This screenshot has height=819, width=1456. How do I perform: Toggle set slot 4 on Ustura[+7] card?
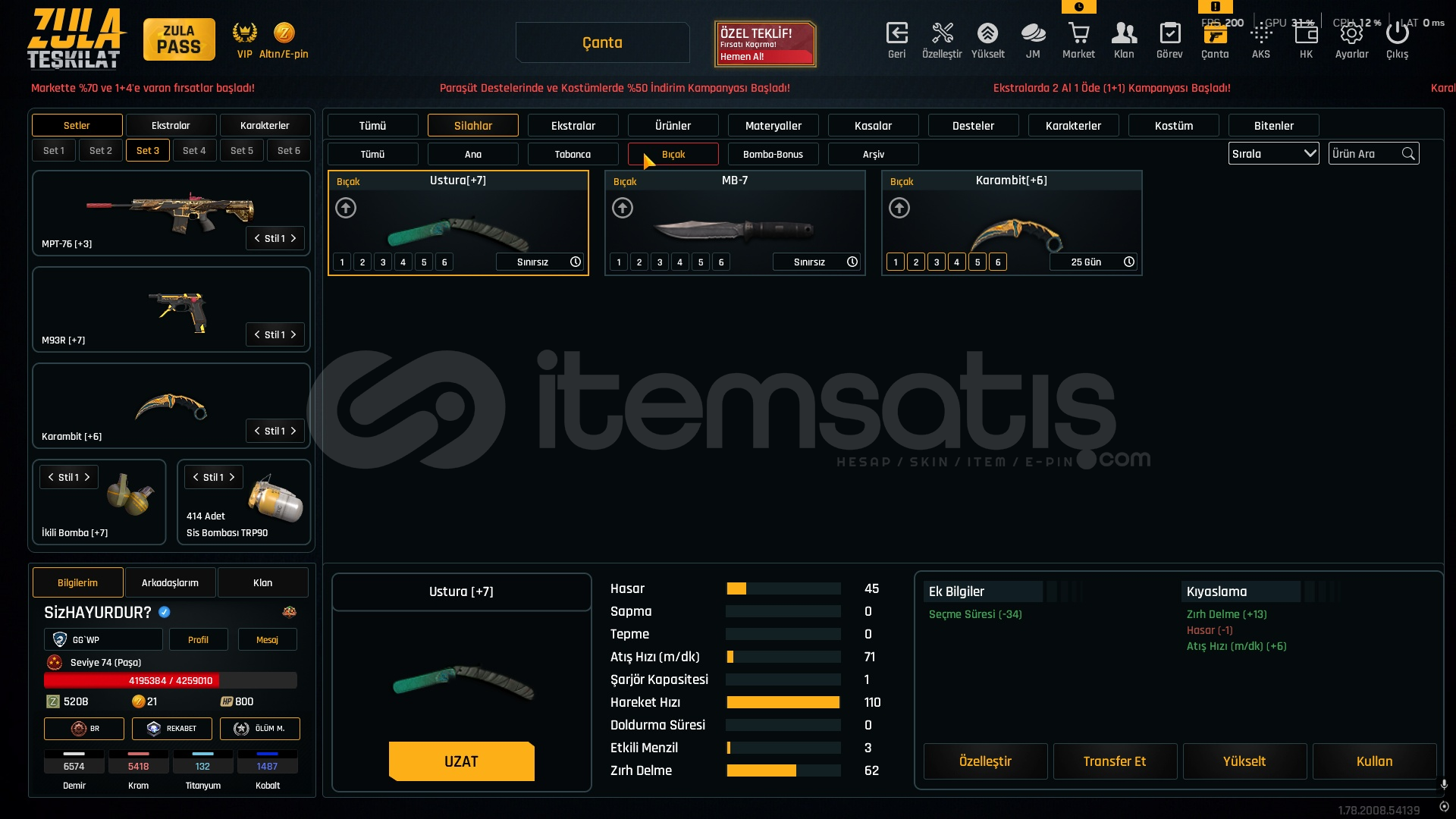click(403, 262)
